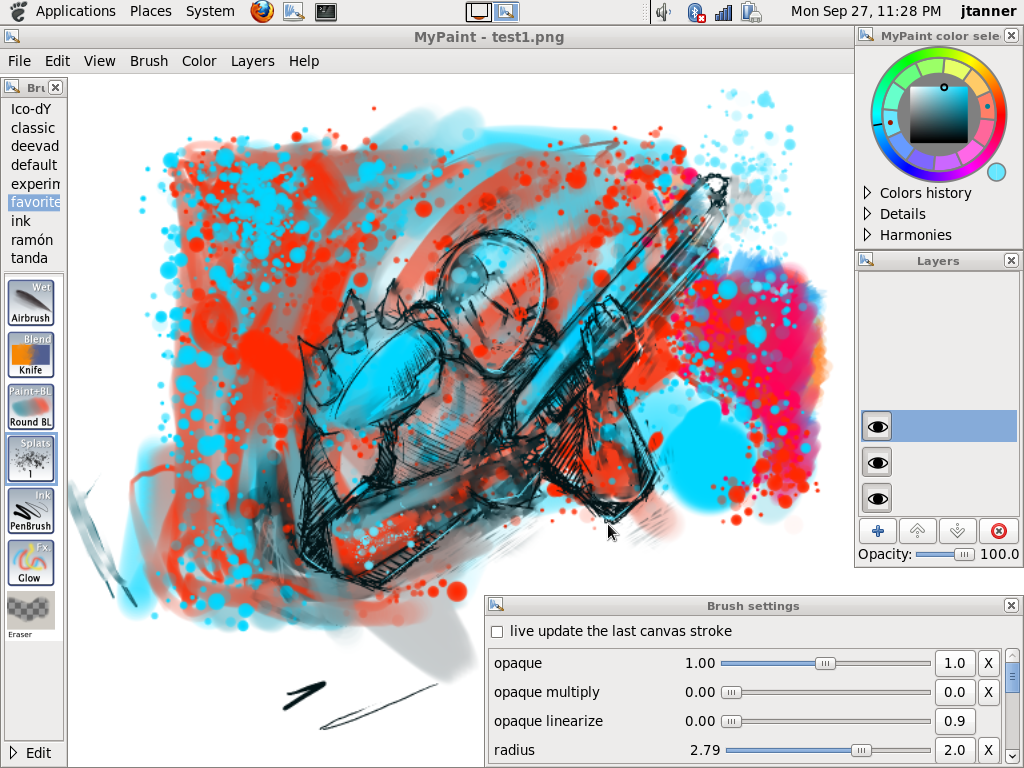This screenshot has height=768, width=1024.
Task: Open the Layers menu
Action: click(x=252, y=61)
